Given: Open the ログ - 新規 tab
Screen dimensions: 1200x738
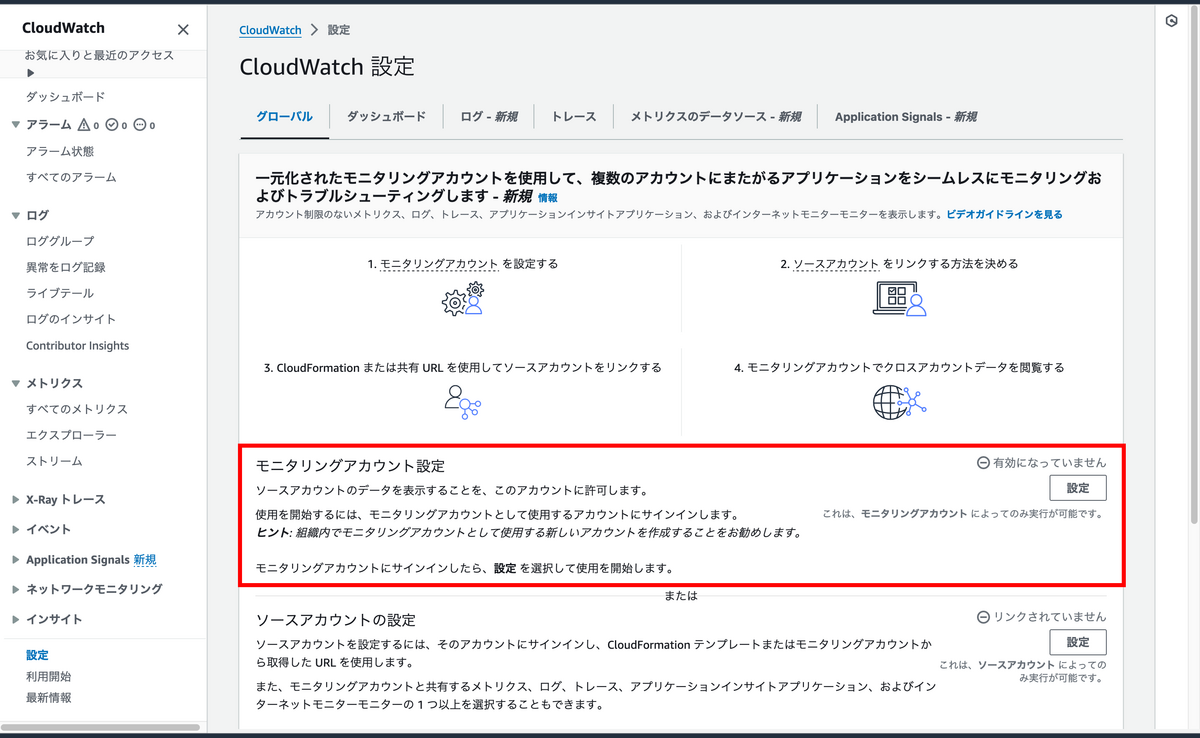Looking at the screenshot, I should point(489,117).
